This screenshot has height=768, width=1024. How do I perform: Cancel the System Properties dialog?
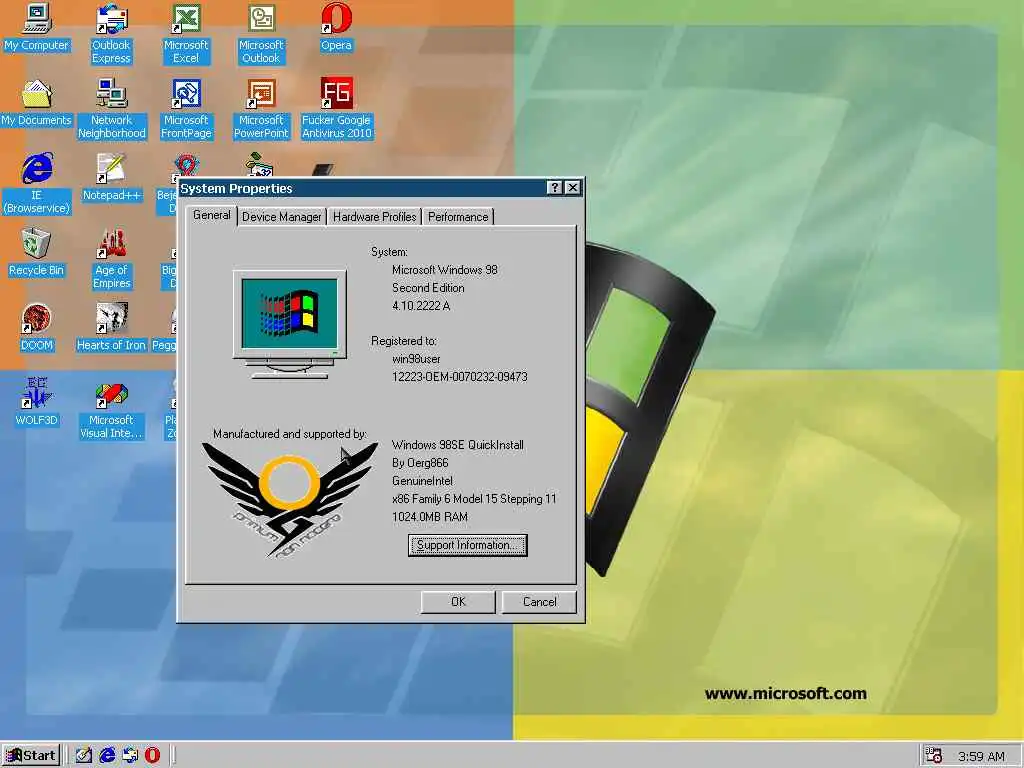539,602
